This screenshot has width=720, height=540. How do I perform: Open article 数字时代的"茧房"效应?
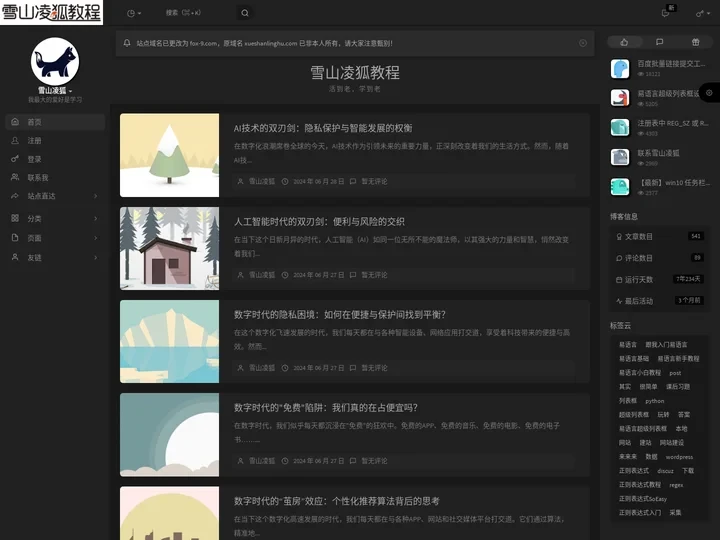click(337, 501)
